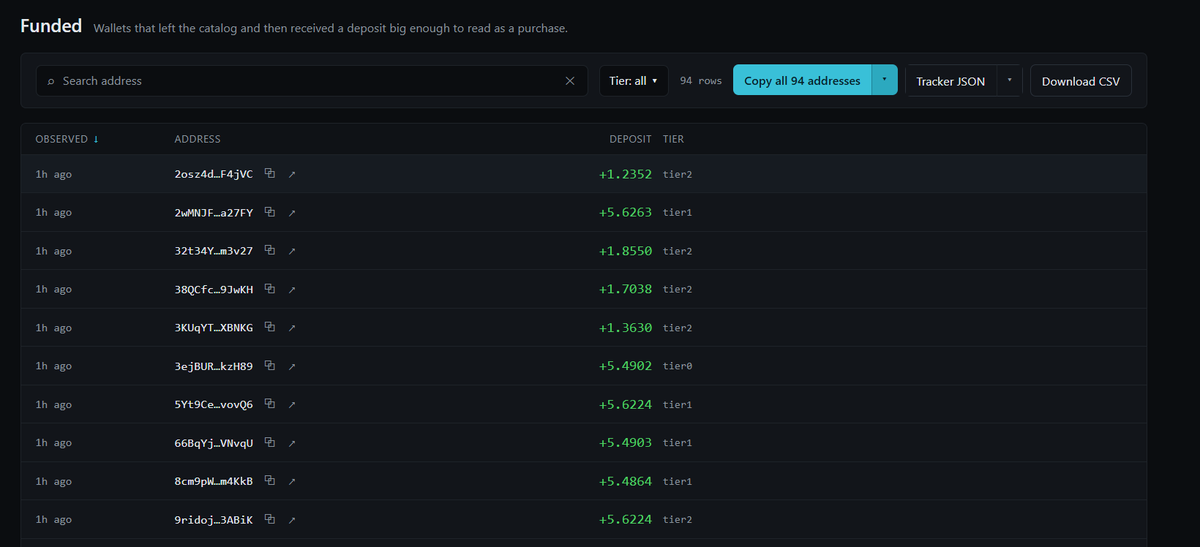Select address text 32t34Y…m3v27

(214, 251)
